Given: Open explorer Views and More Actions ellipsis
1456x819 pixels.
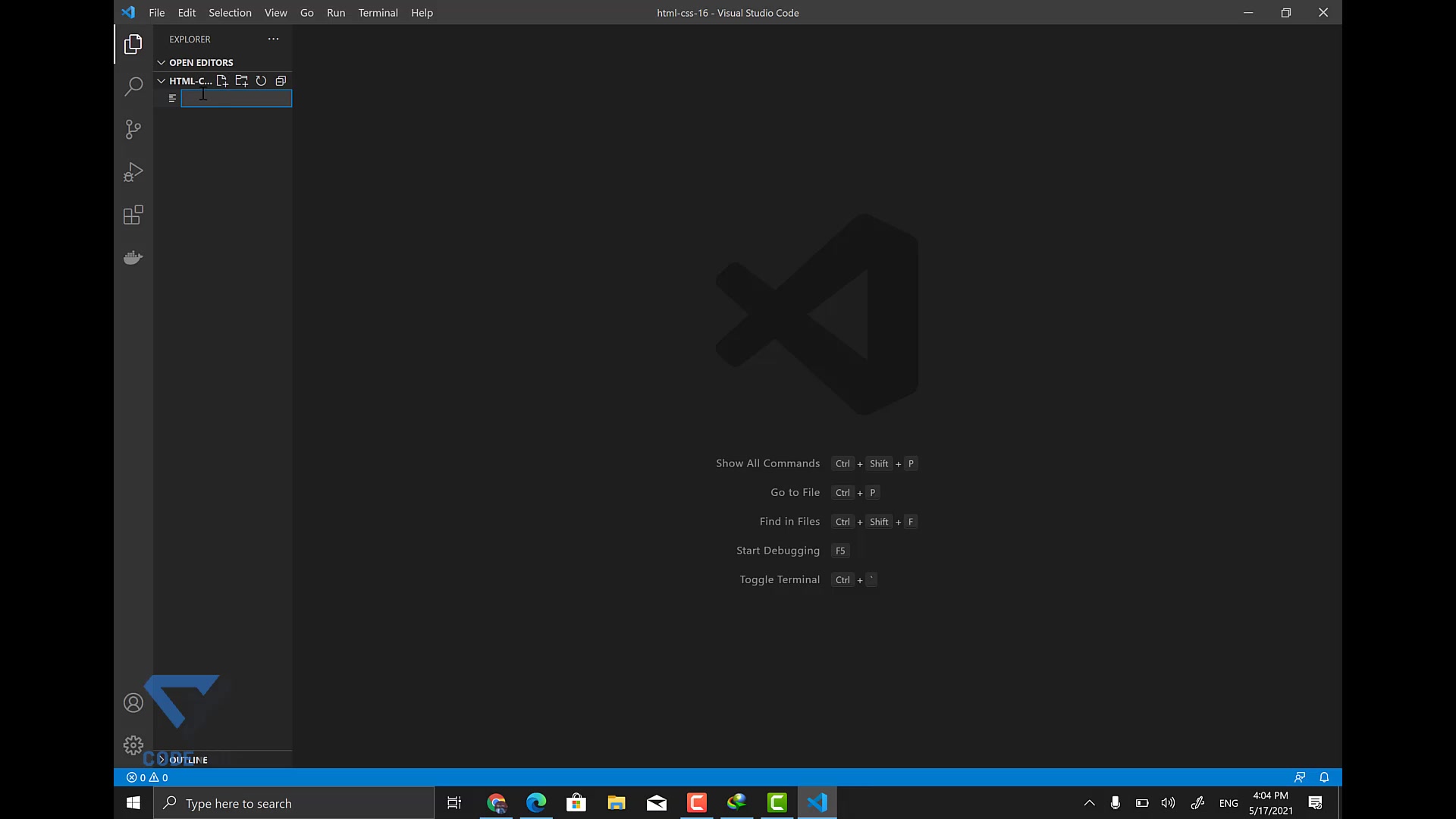Looking at the screenshot, I should [x=273, y=39].
